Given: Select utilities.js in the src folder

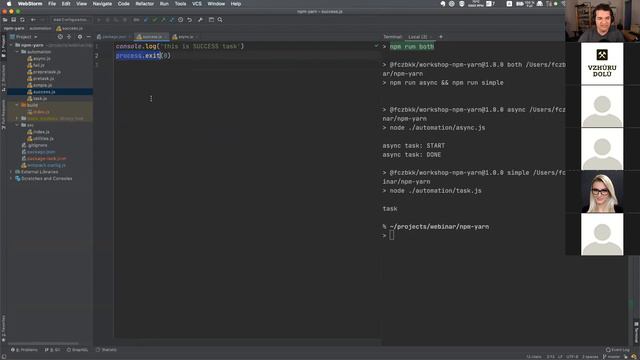Looking at the screenshot, I should click(43, 138).
